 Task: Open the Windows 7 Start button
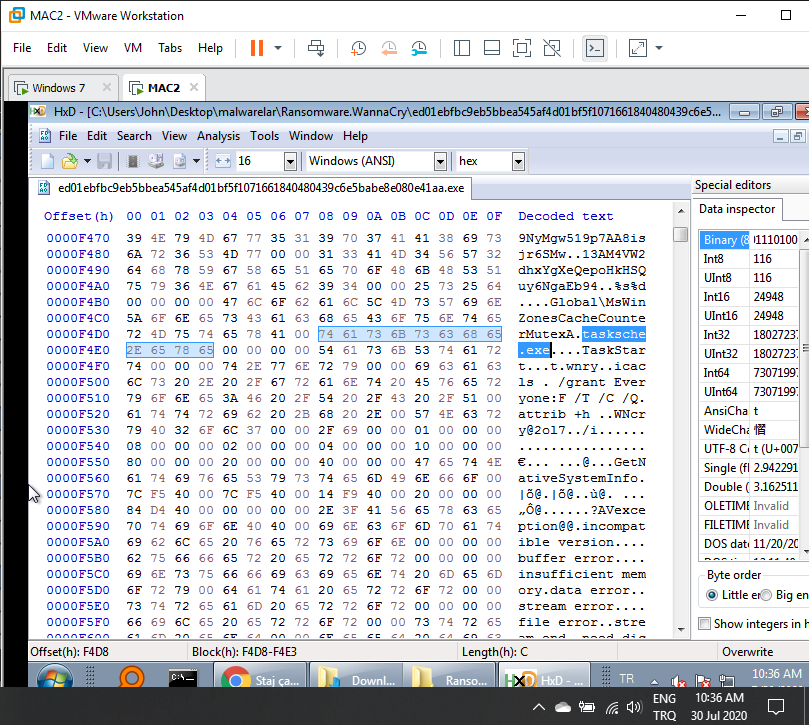pyautogui.click(x=55, y=676)
